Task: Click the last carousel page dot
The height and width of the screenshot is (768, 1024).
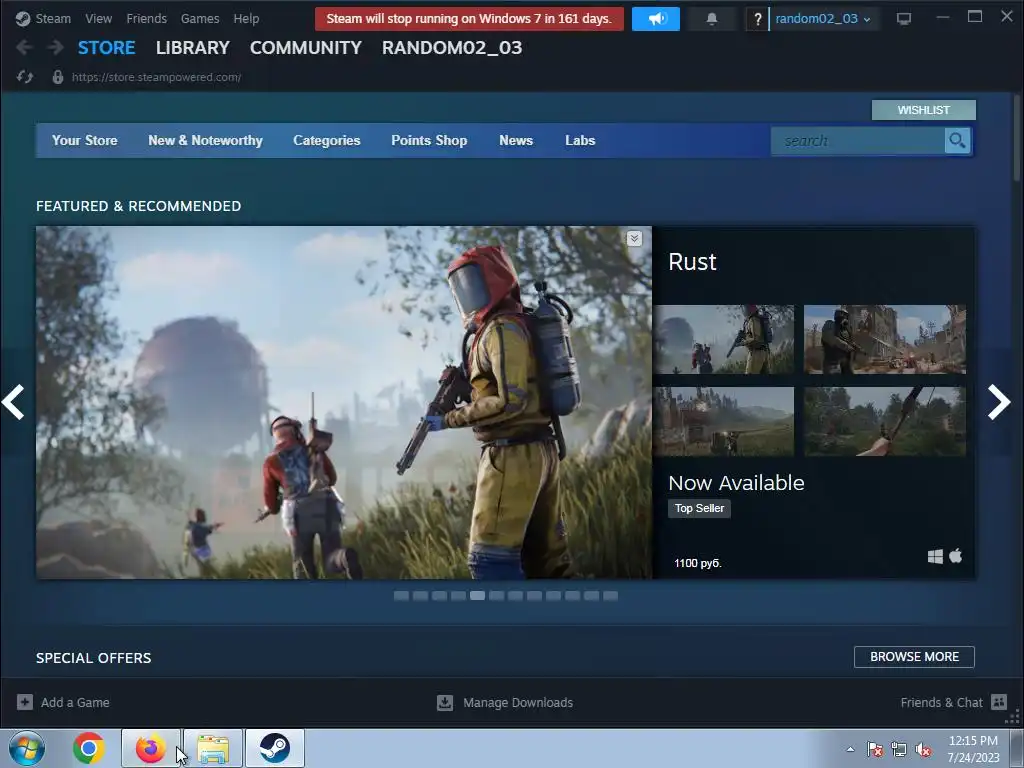Action: point(611,596)
